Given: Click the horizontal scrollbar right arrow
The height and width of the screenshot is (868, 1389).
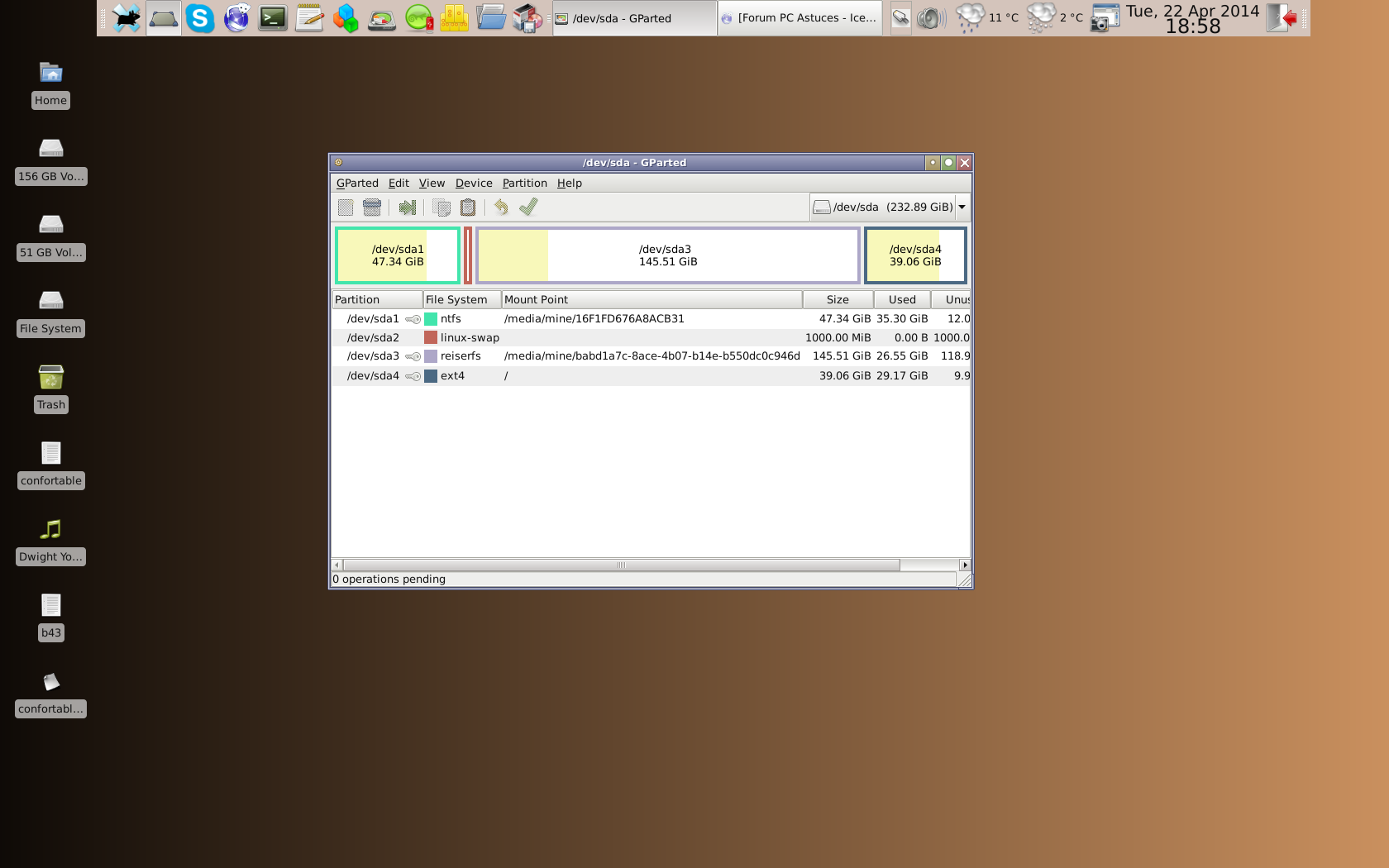Looking at the screenshot, I should click(x=964, y=565).
